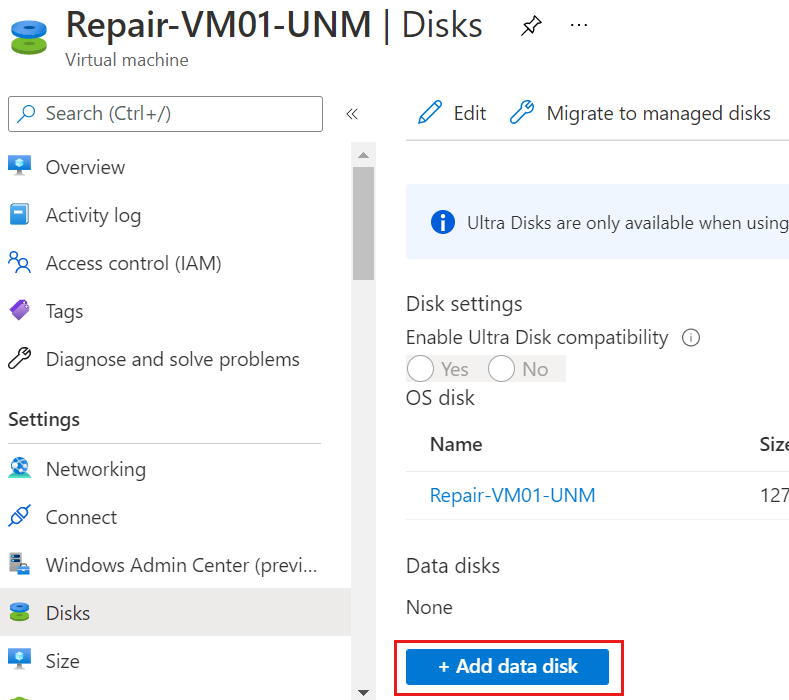Collapse the sidebar with the double chevron
Viewport: 789px width, 700px height.
tap(352, 114)
